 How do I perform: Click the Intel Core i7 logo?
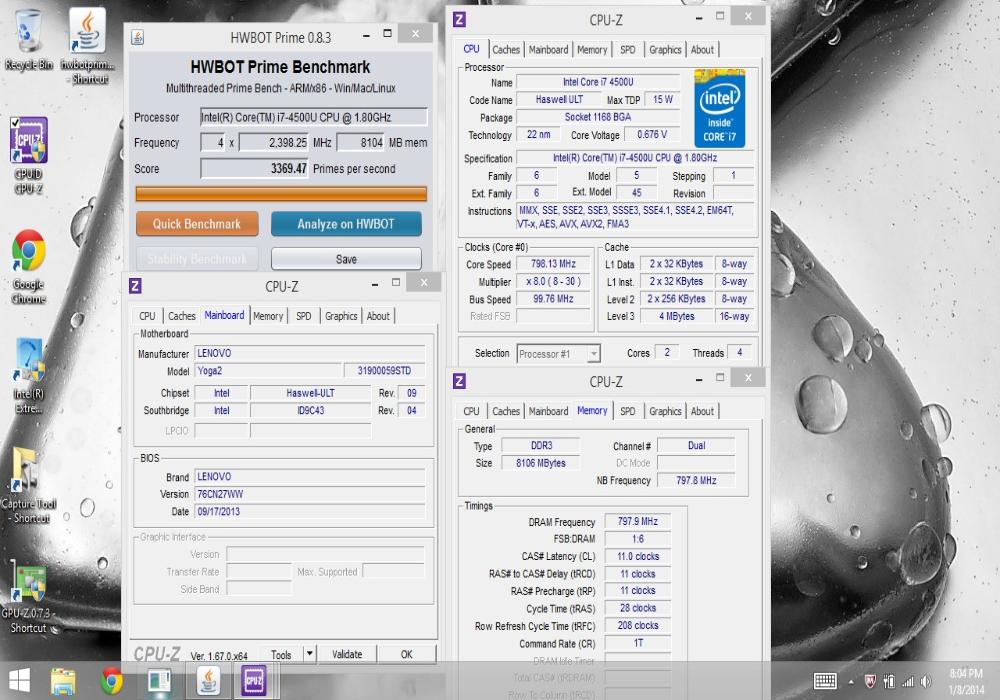click(719, 109)
